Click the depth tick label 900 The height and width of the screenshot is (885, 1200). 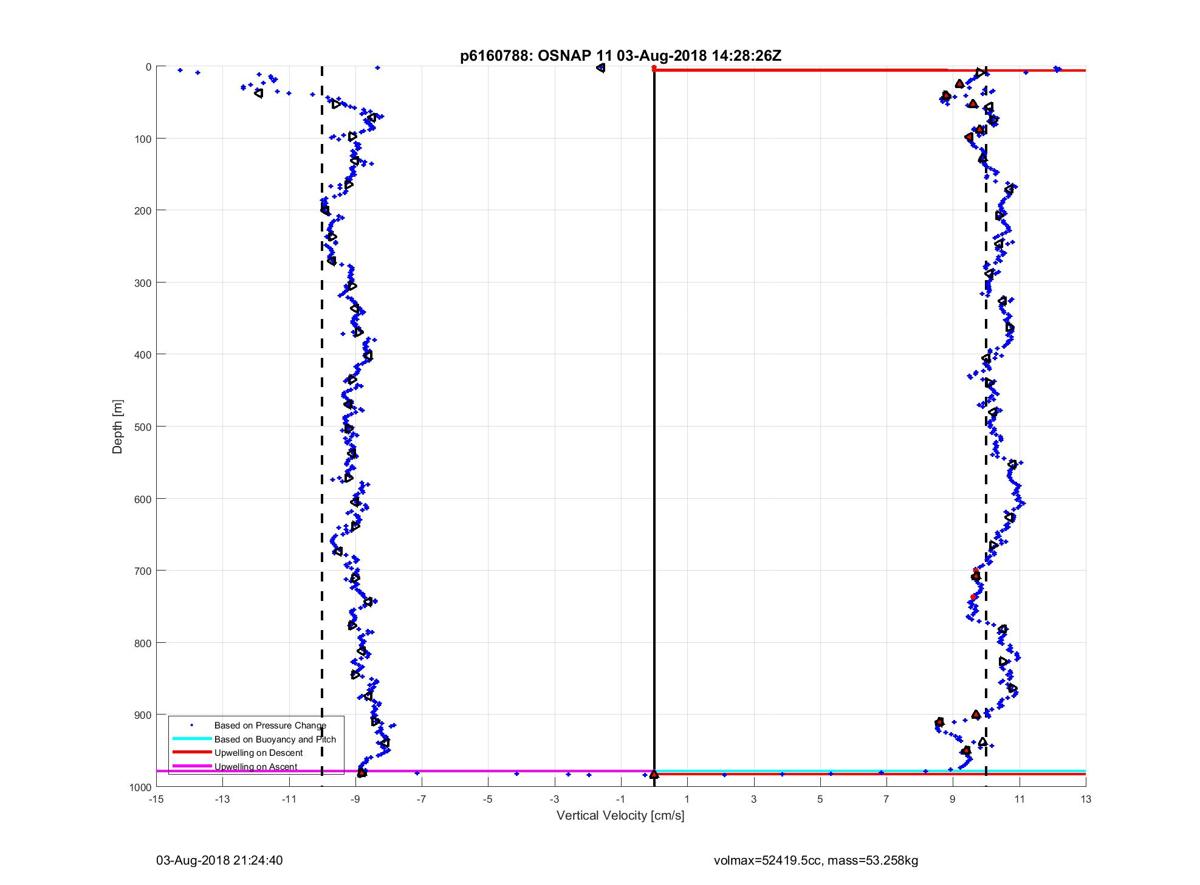[142, 715]
